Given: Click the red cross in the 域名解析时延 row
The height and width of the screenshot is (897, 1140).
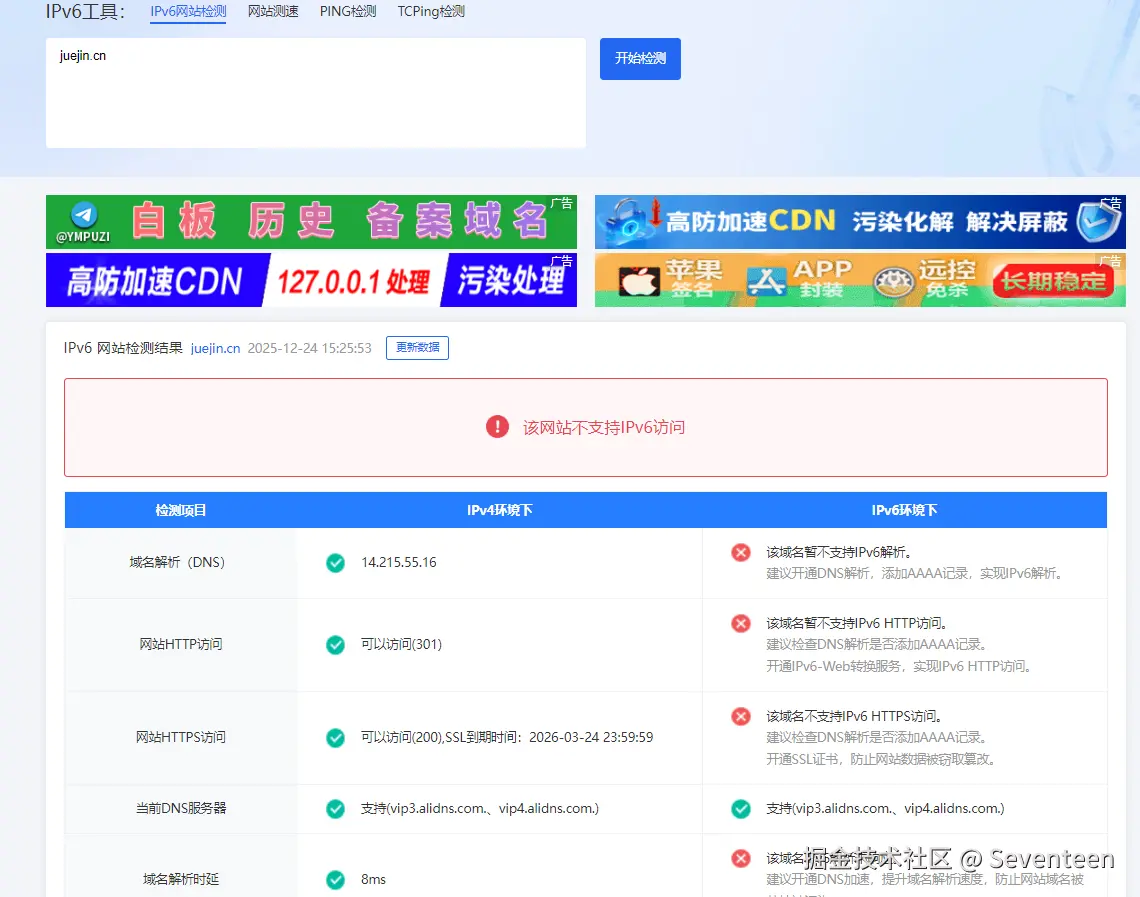Looking at the screenshot, I should (741, 858).
